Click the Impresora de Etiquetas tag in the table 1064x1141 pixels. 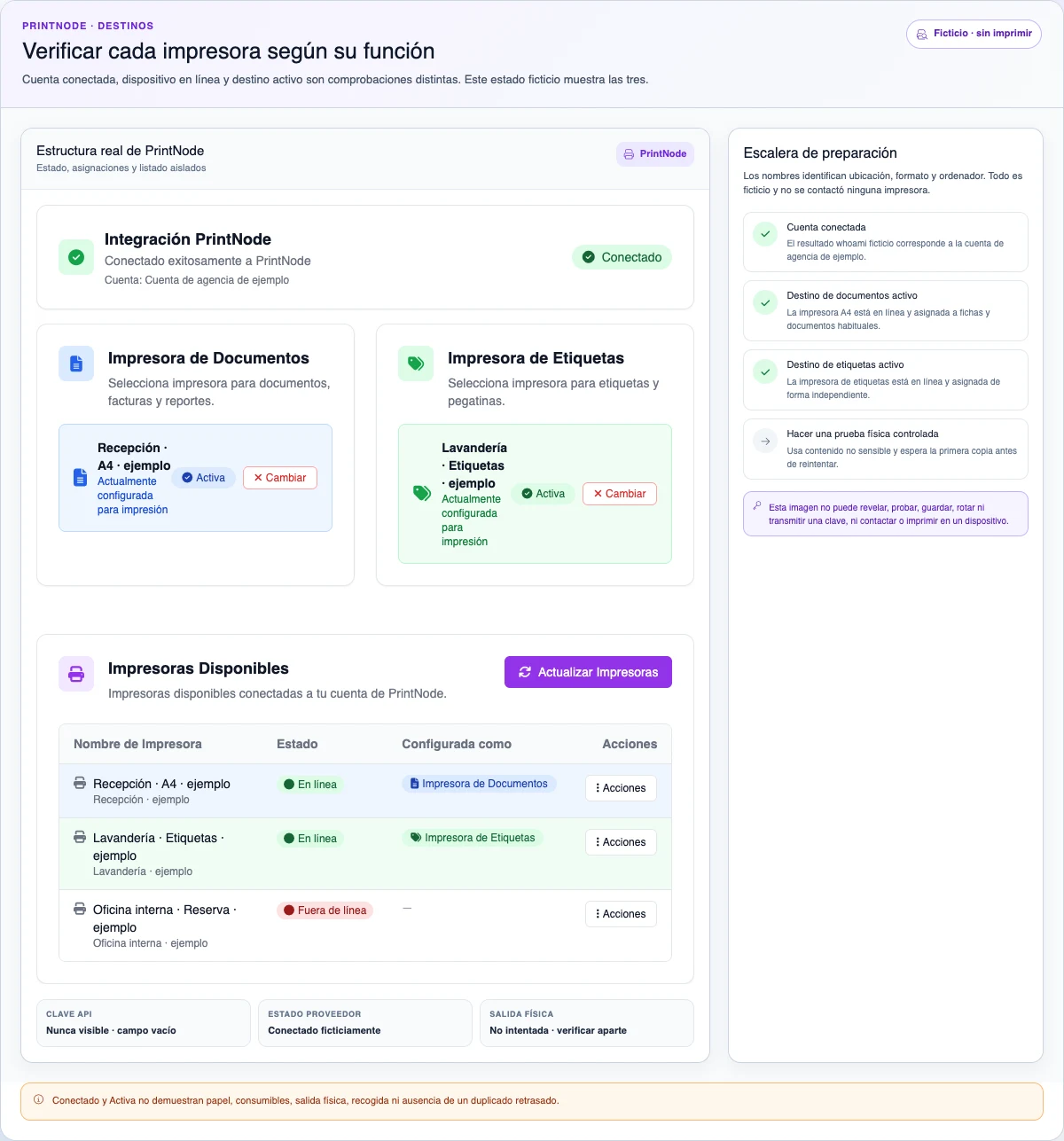pos(473,838)
